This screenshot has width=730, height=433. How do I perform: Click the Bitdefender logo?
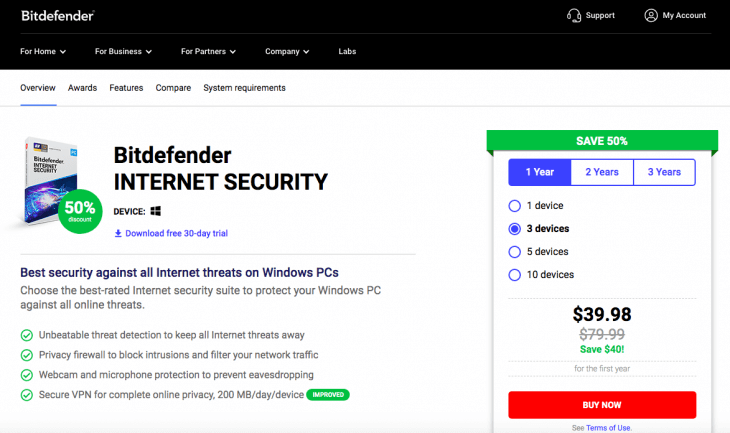pos(57,16)
